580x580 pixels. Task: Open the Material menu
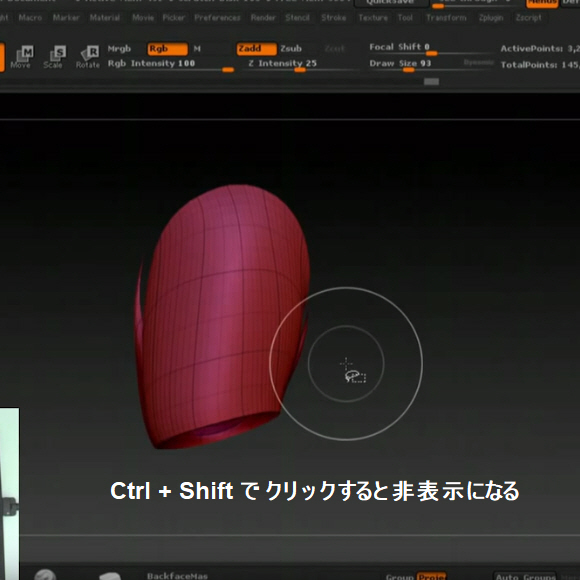click(x=105, y=17)
